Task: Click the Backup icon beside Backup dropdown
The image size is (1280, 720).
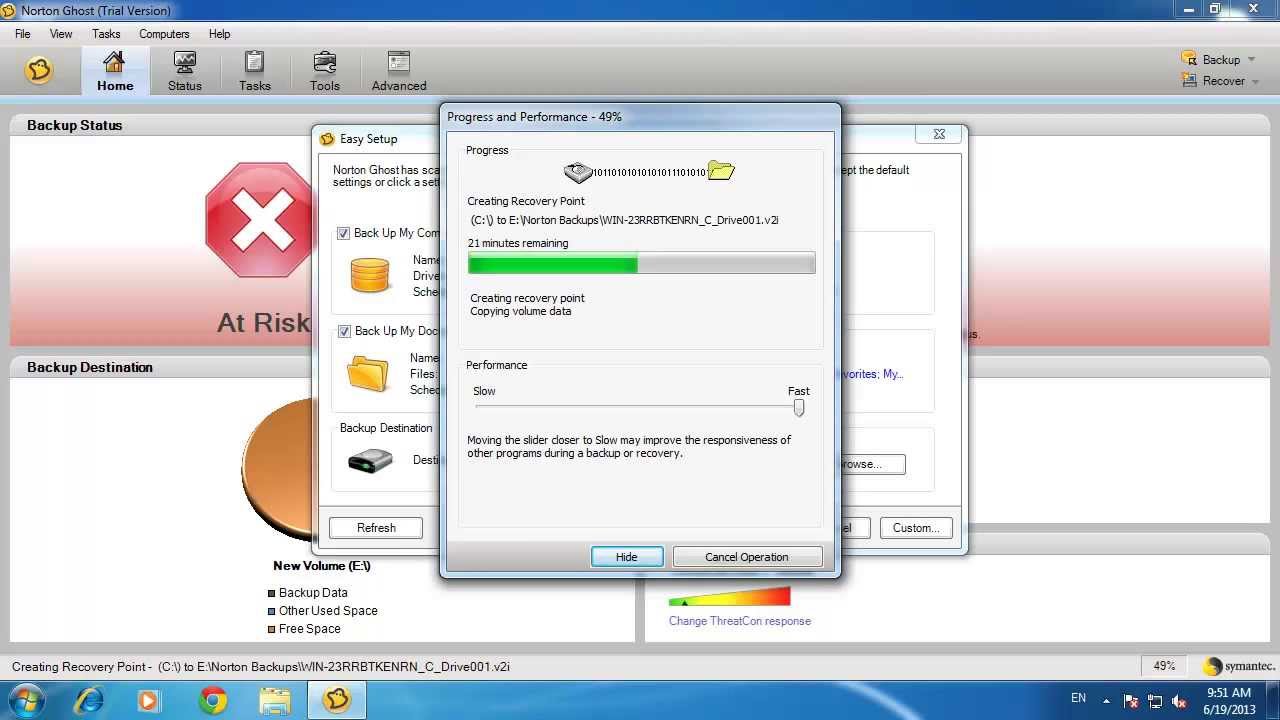Action: (1189, 59)
